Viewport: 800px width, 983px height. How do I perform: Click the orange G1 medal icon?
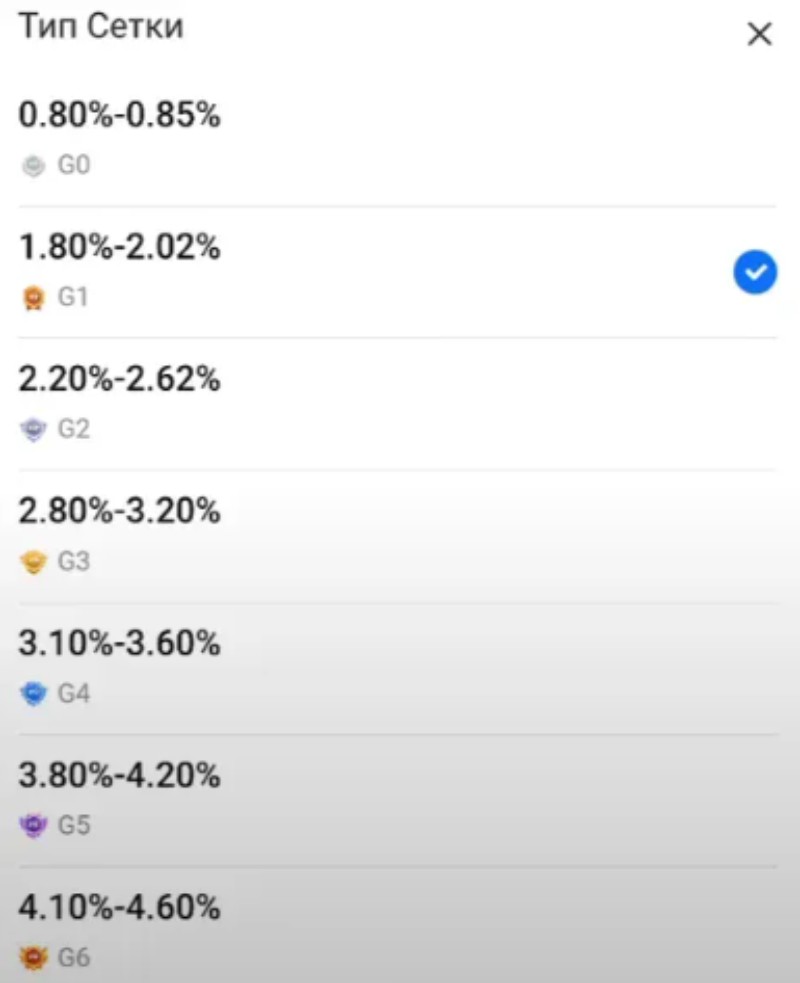point(34,298)
